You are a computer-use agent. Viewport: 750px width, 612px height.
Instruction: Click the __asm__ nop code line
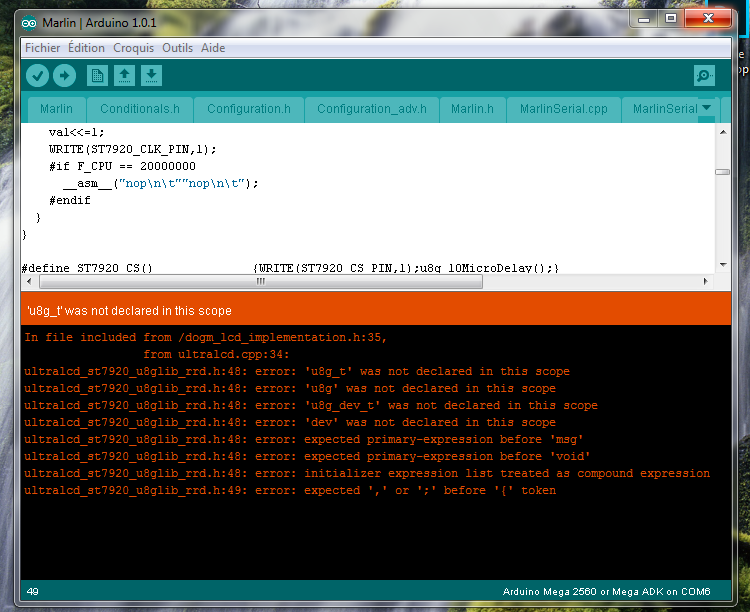pyautogui.click(x=160, y=183)
